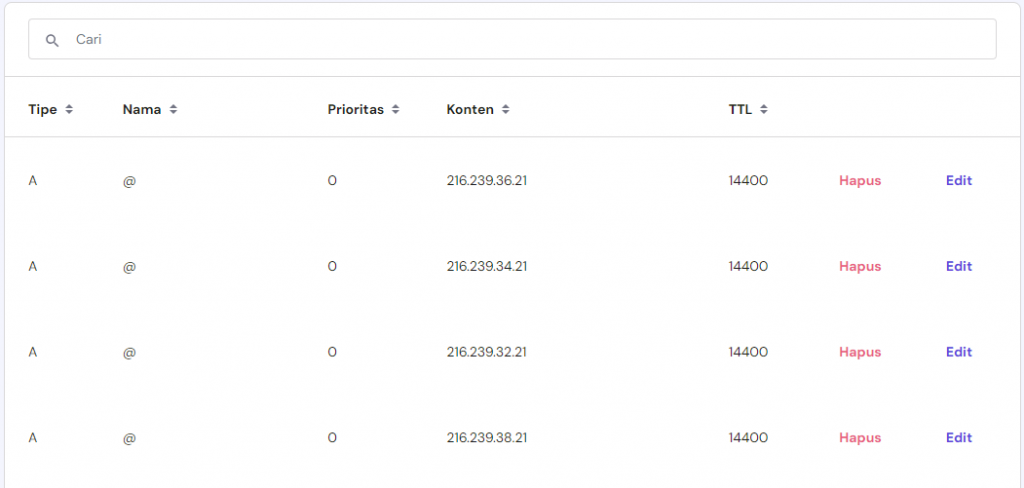Viewport: 1024px width, 488px height.
Task: Click the Prioritas column header
Action: 356,110
